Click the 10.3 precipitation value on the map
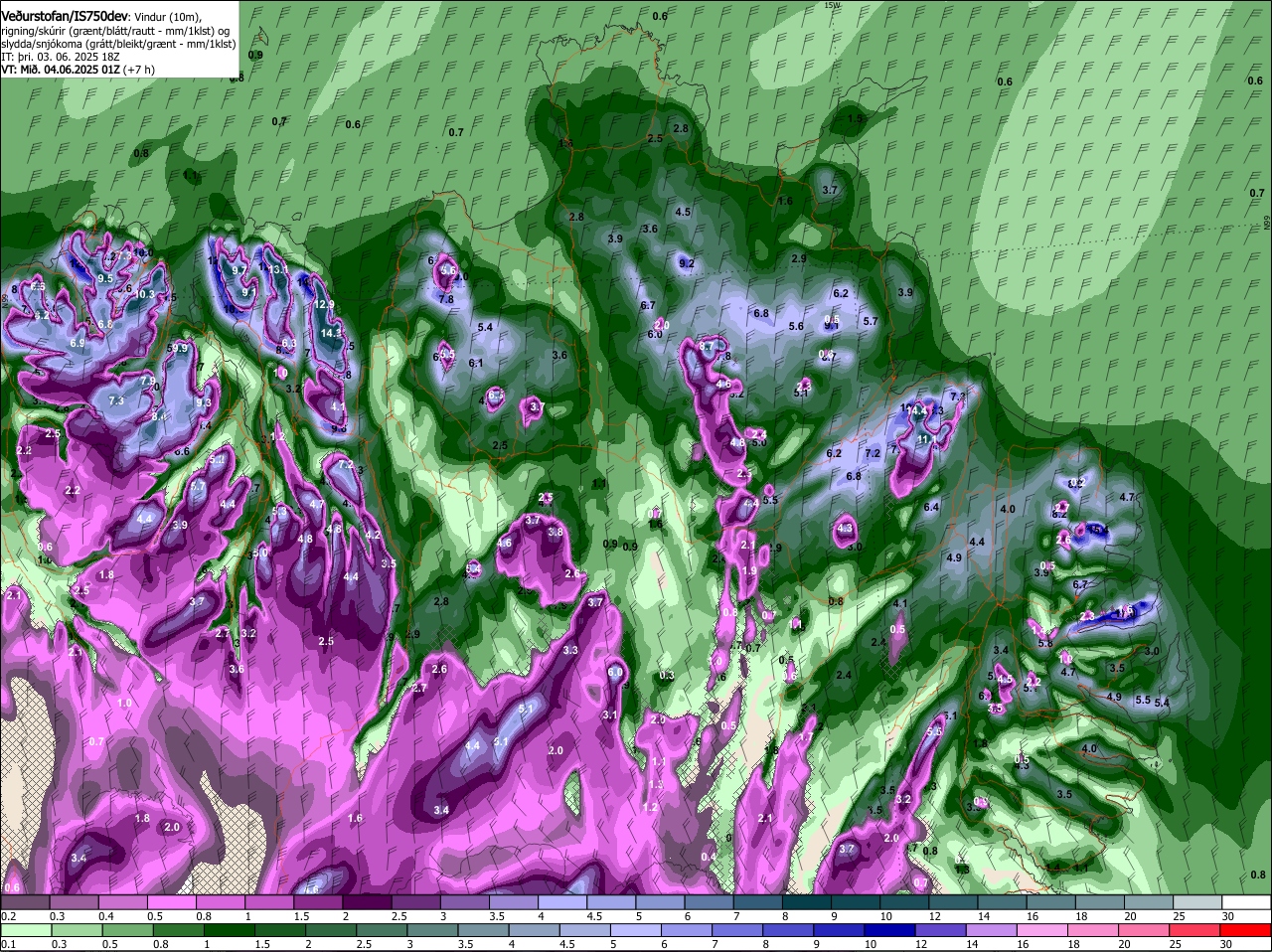 tap(145, 294)
